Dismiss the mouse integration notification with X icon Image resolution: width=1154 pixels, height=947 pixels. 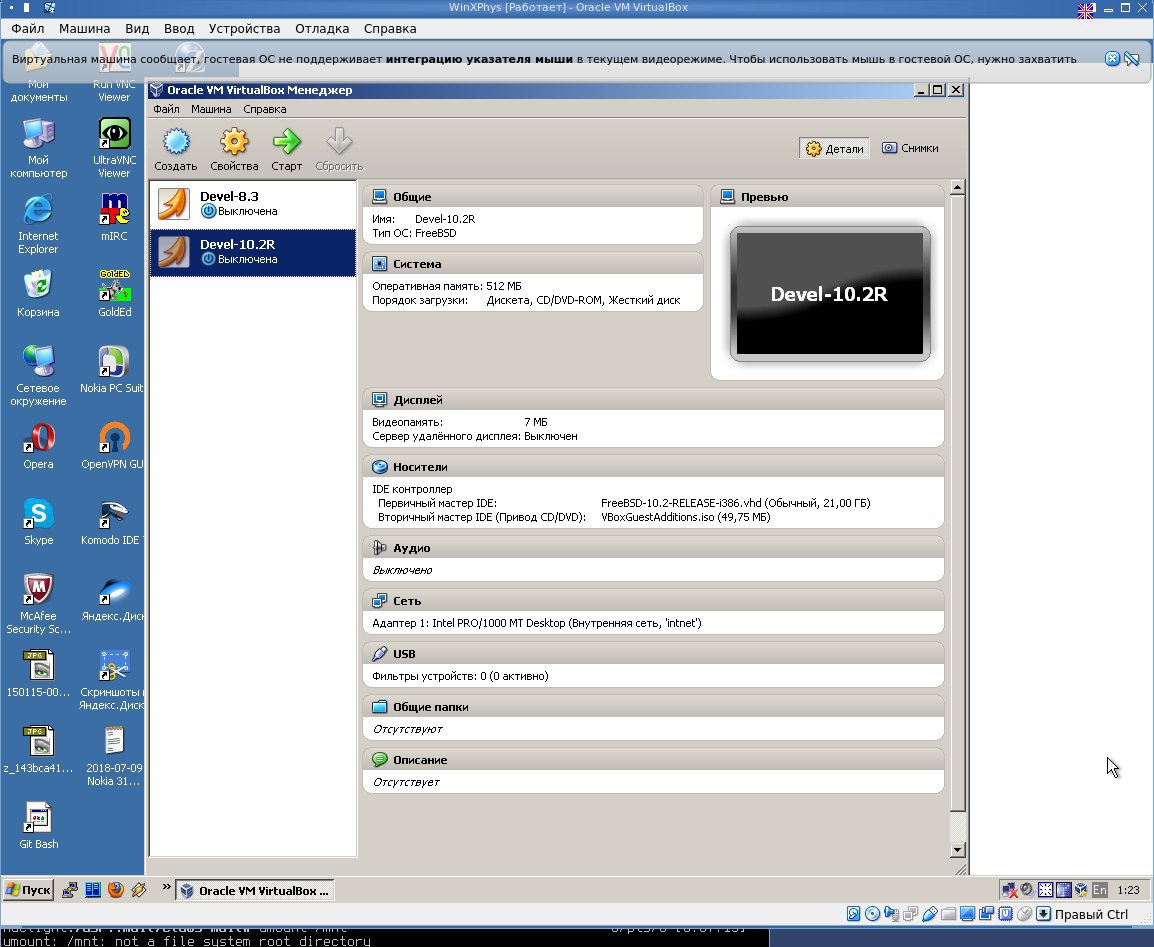[1113, 59]
